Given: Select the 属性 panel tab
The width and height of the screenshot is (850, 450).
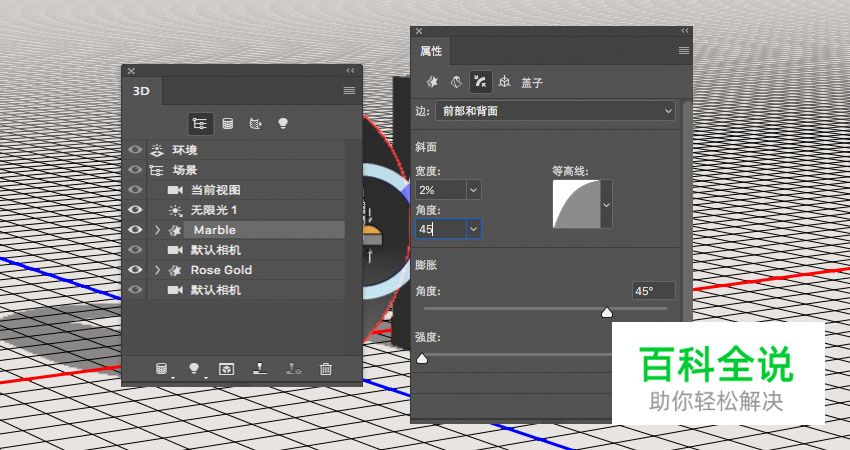Looking at the screenshot, I should point(431,51).
